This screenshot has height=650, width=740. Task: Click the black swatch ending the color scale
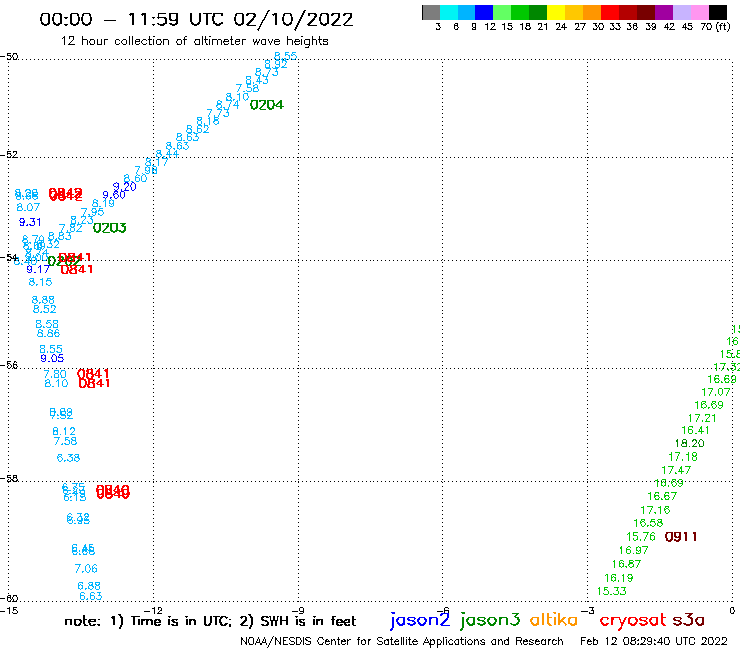coord(718,12)
